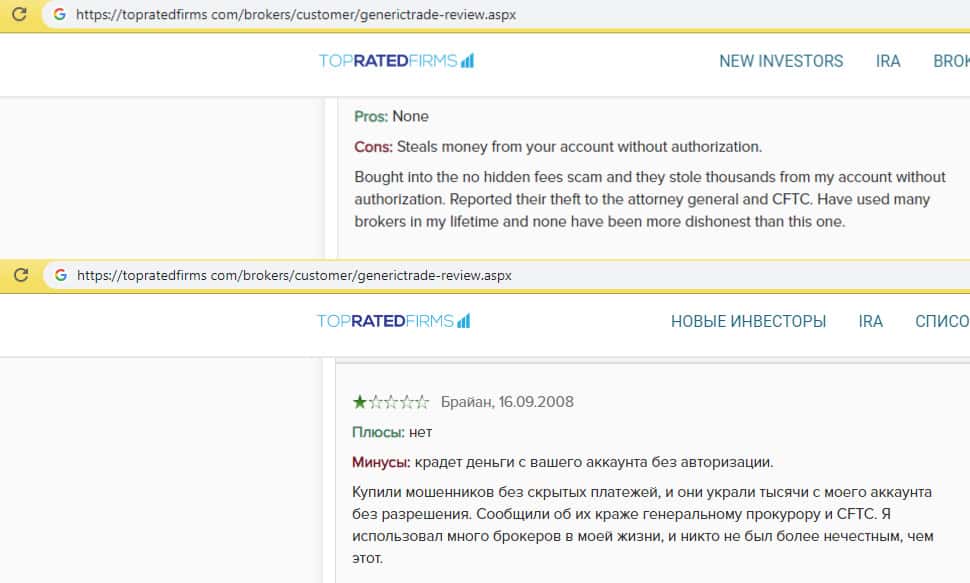Screen dimensions: 970x583
Task: Reload the English TopRatedFirms page
Action: coord(19,16)
